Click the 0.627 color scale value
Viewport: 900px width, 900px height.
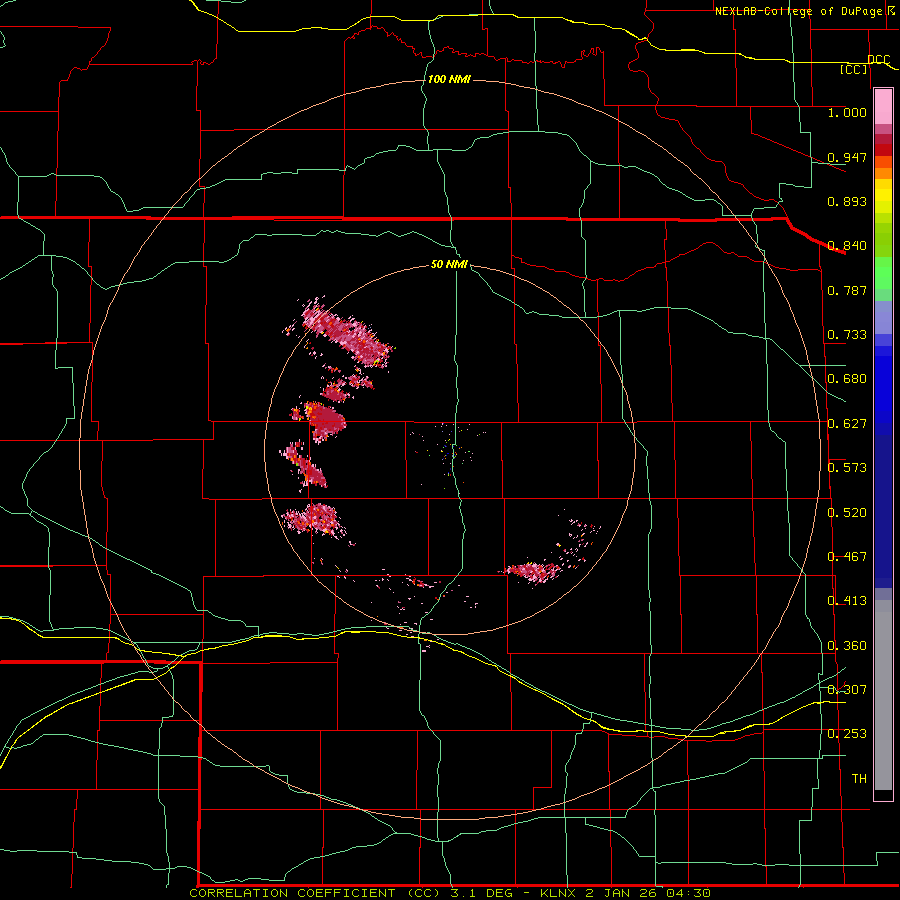(847, 424)
